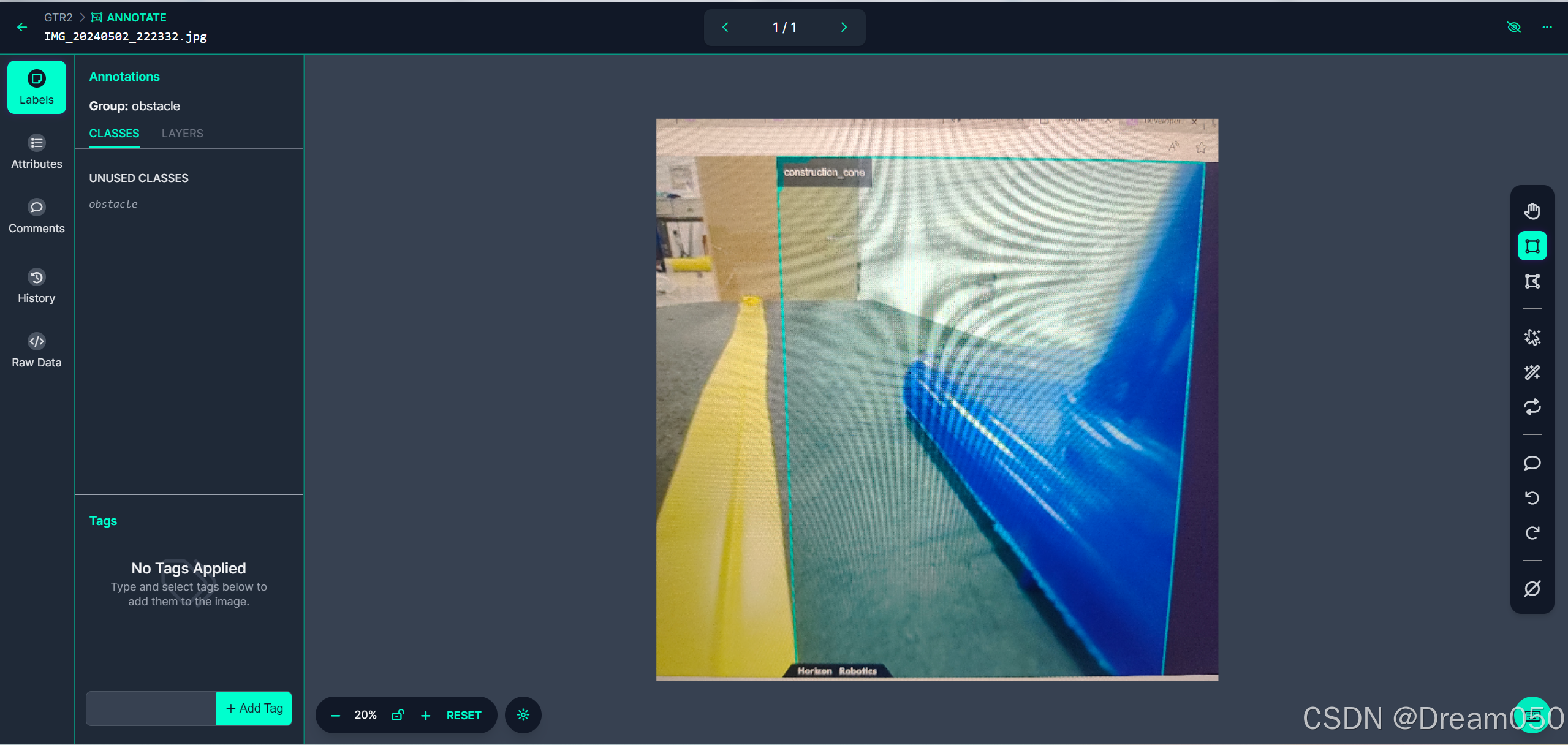This screenshot has height=745, width=1568.
Task: Click the tag name input field
Action: coord(151,708)
